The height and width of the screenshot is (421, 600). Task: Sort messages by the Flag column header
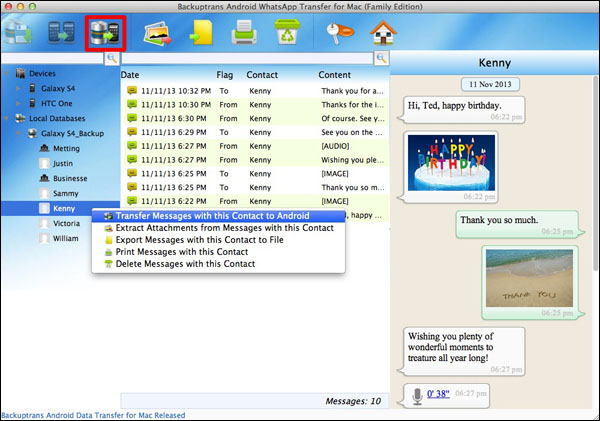(x=225, y=75)
